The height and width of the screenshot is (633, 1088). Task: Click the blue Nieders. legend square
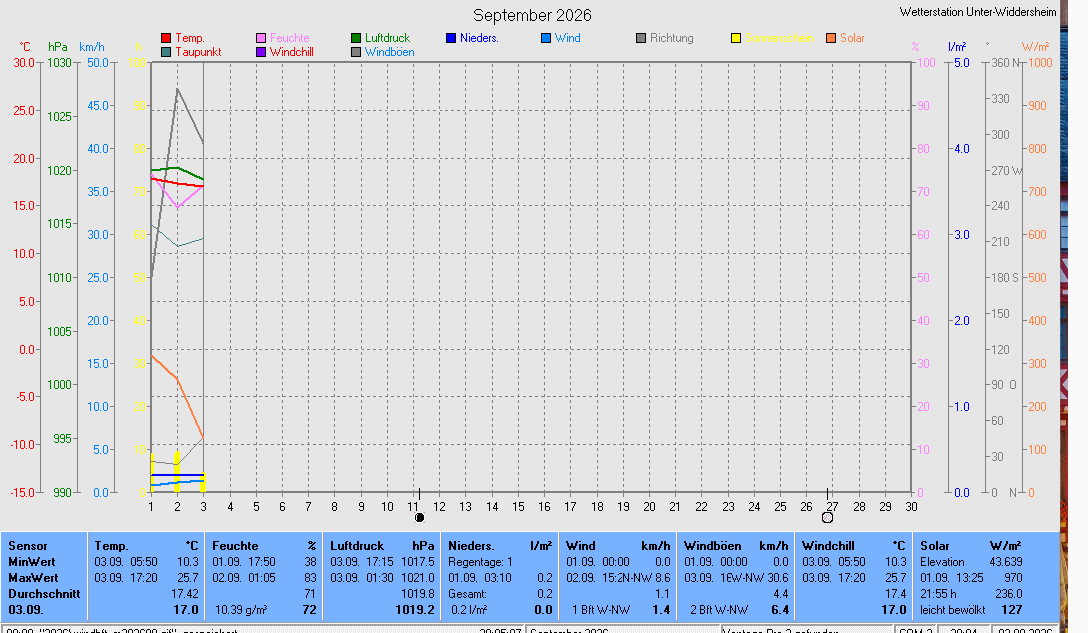[451, 38]
